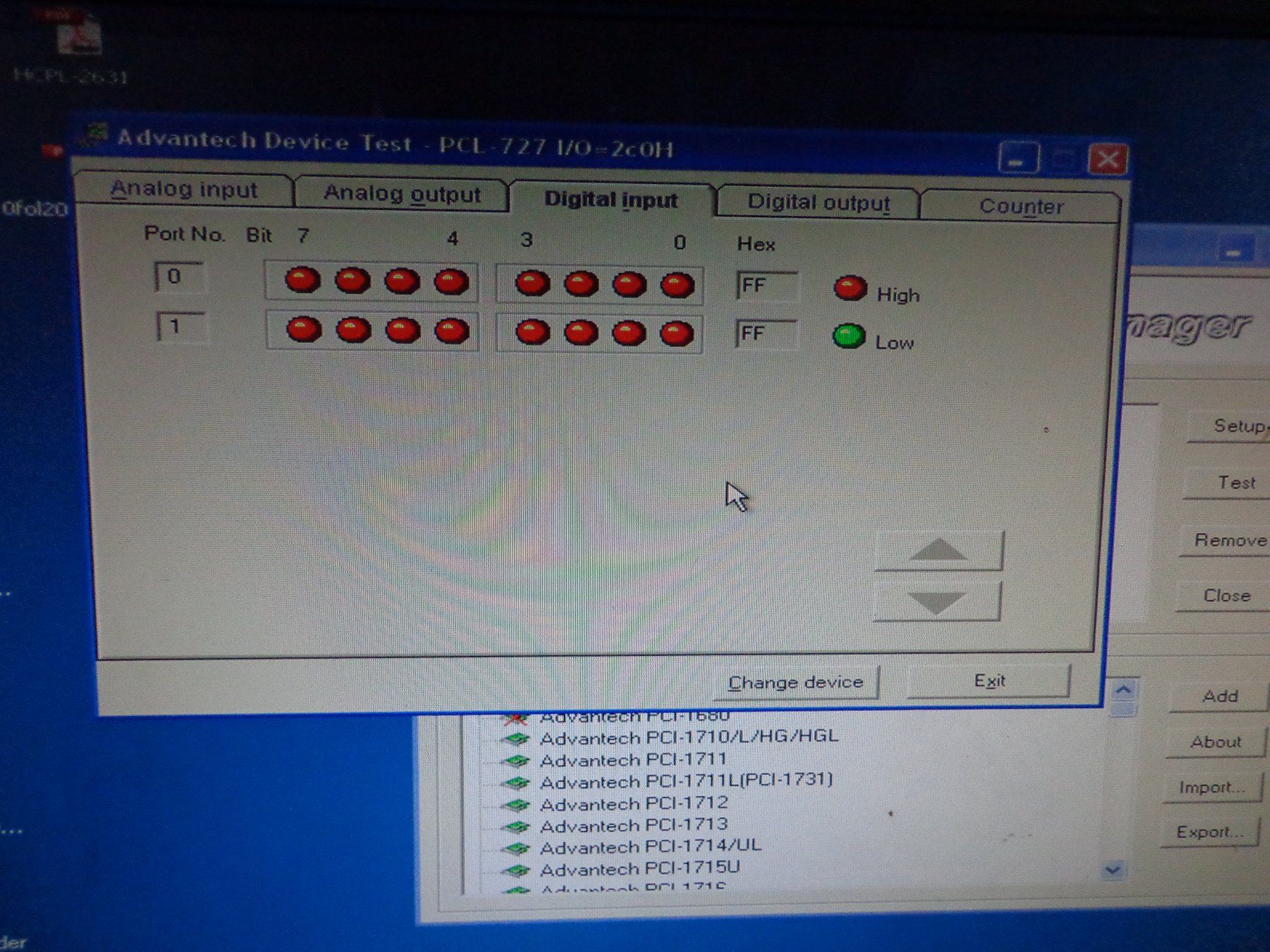Click Add in the device manager window
Viewport: 1270px width, 952px height.
pos(1220,697)
